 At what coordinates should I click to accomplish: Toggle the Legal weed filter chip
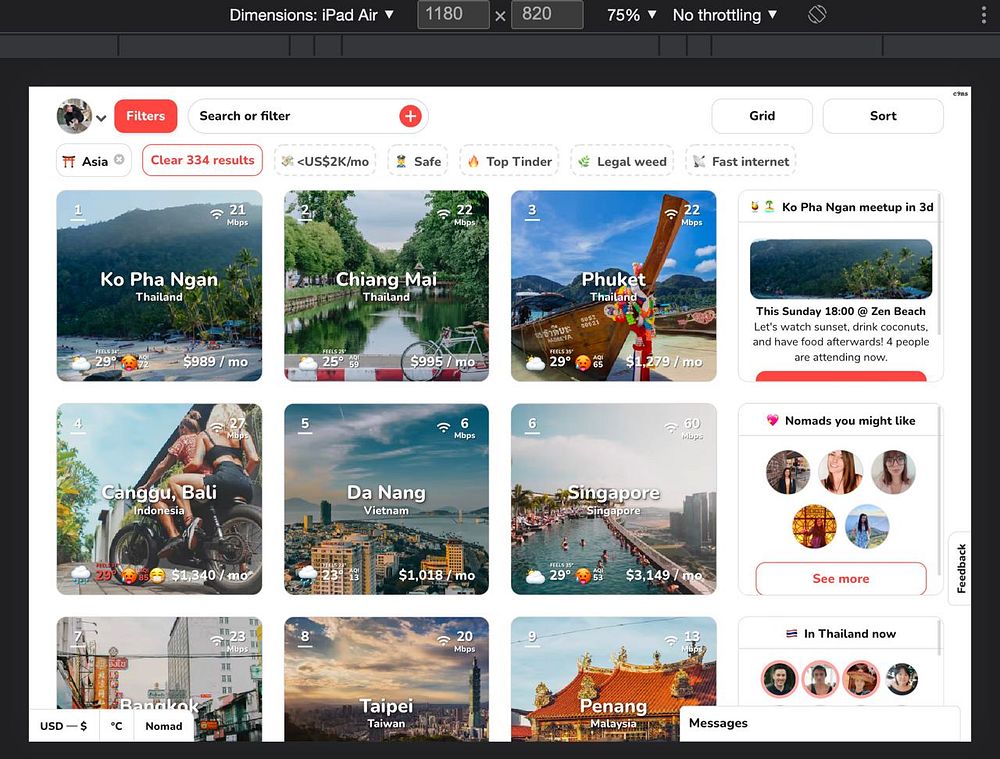tap(622, 161)
